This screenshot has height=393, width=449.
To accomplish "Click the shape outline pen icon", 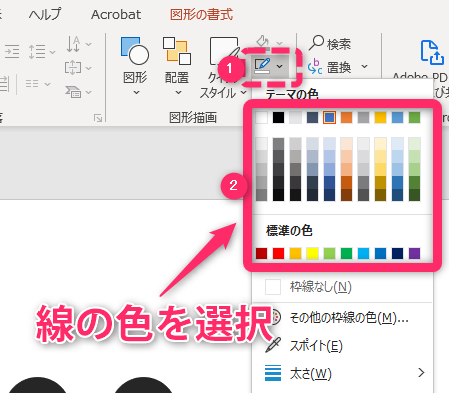I will (262, 65).
